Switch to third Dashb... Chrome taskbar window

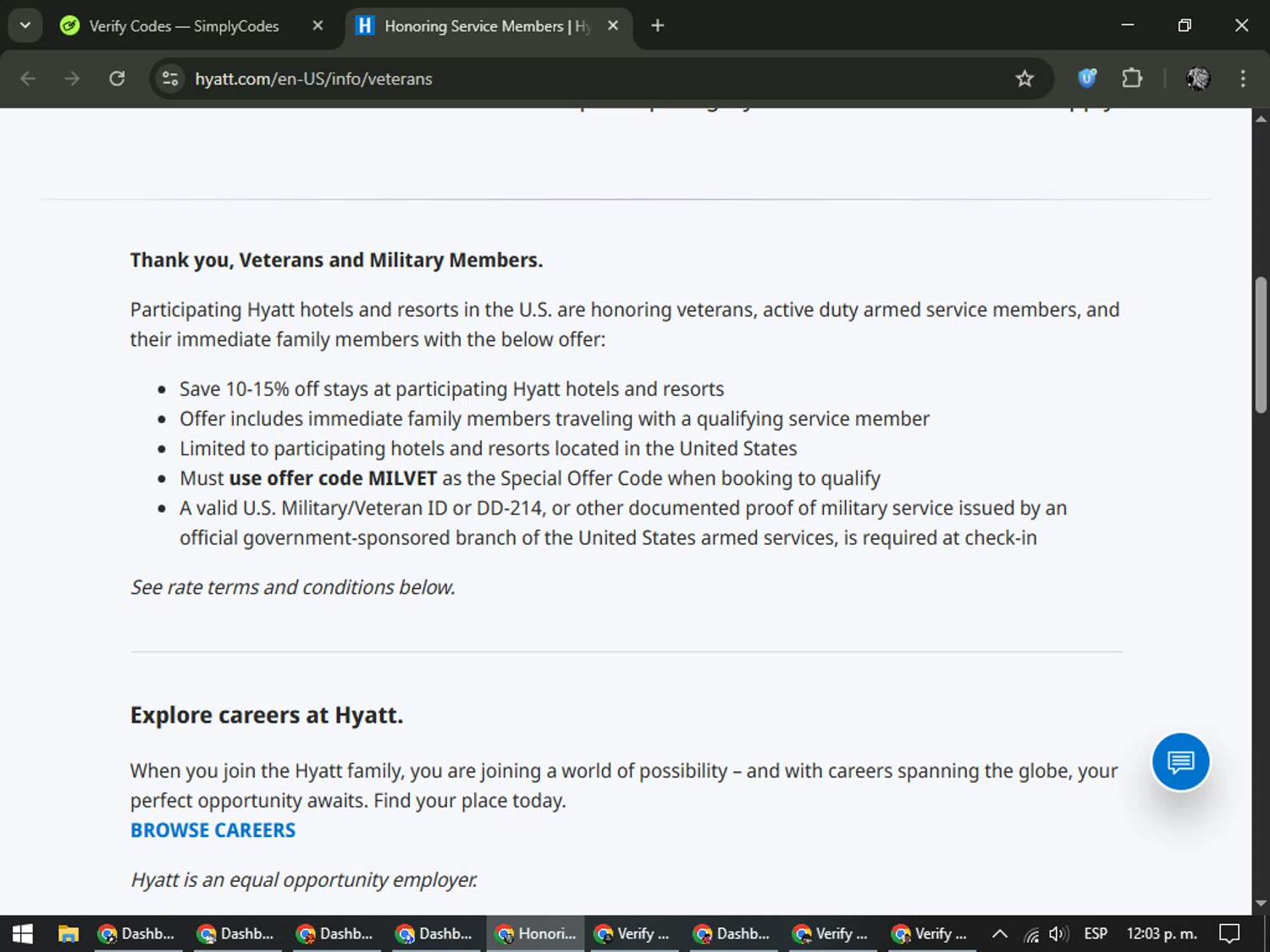[335, 933]
